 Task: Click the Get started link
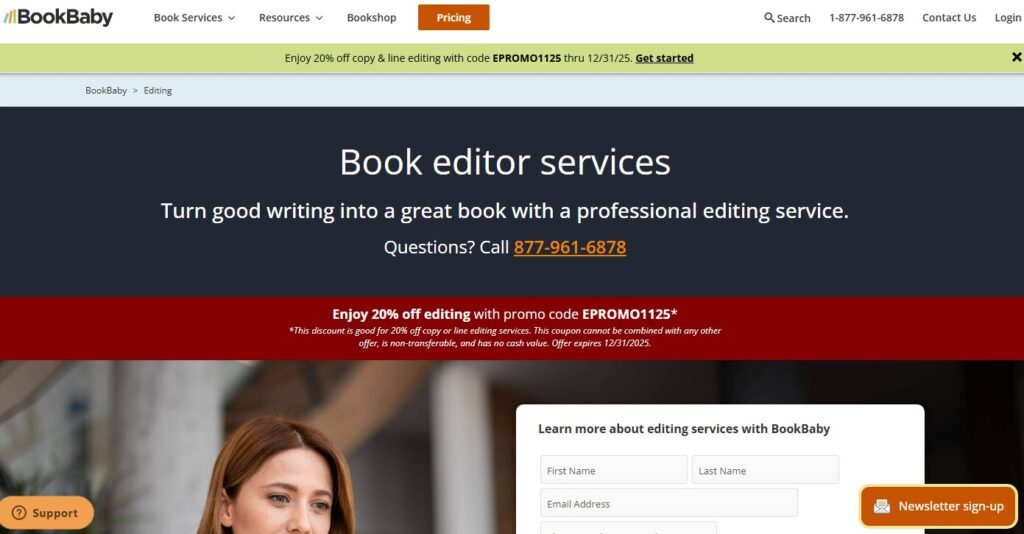pyautogui.click(x=664, y=58)
